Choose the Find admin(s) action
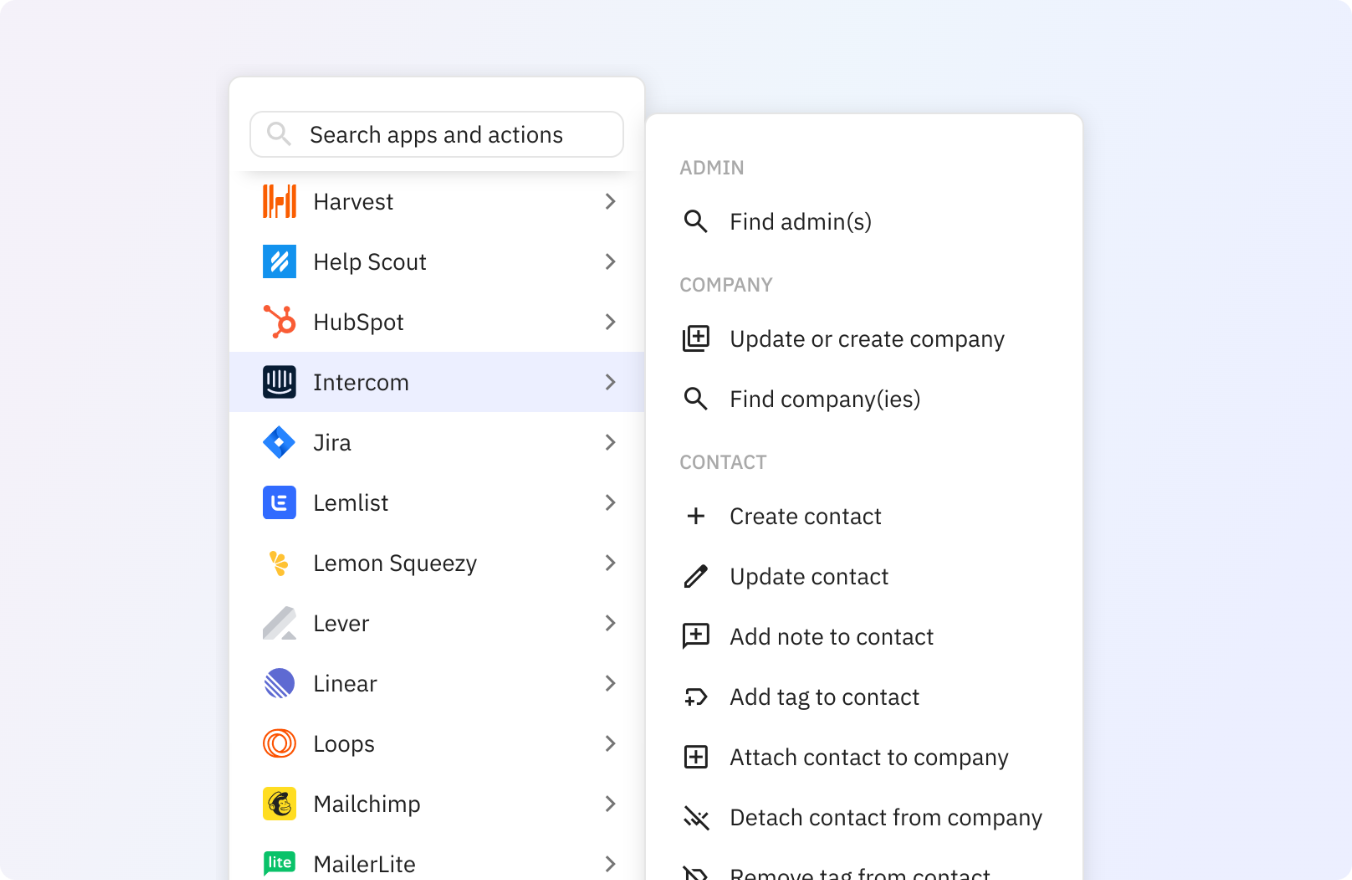 pos(864,221)
